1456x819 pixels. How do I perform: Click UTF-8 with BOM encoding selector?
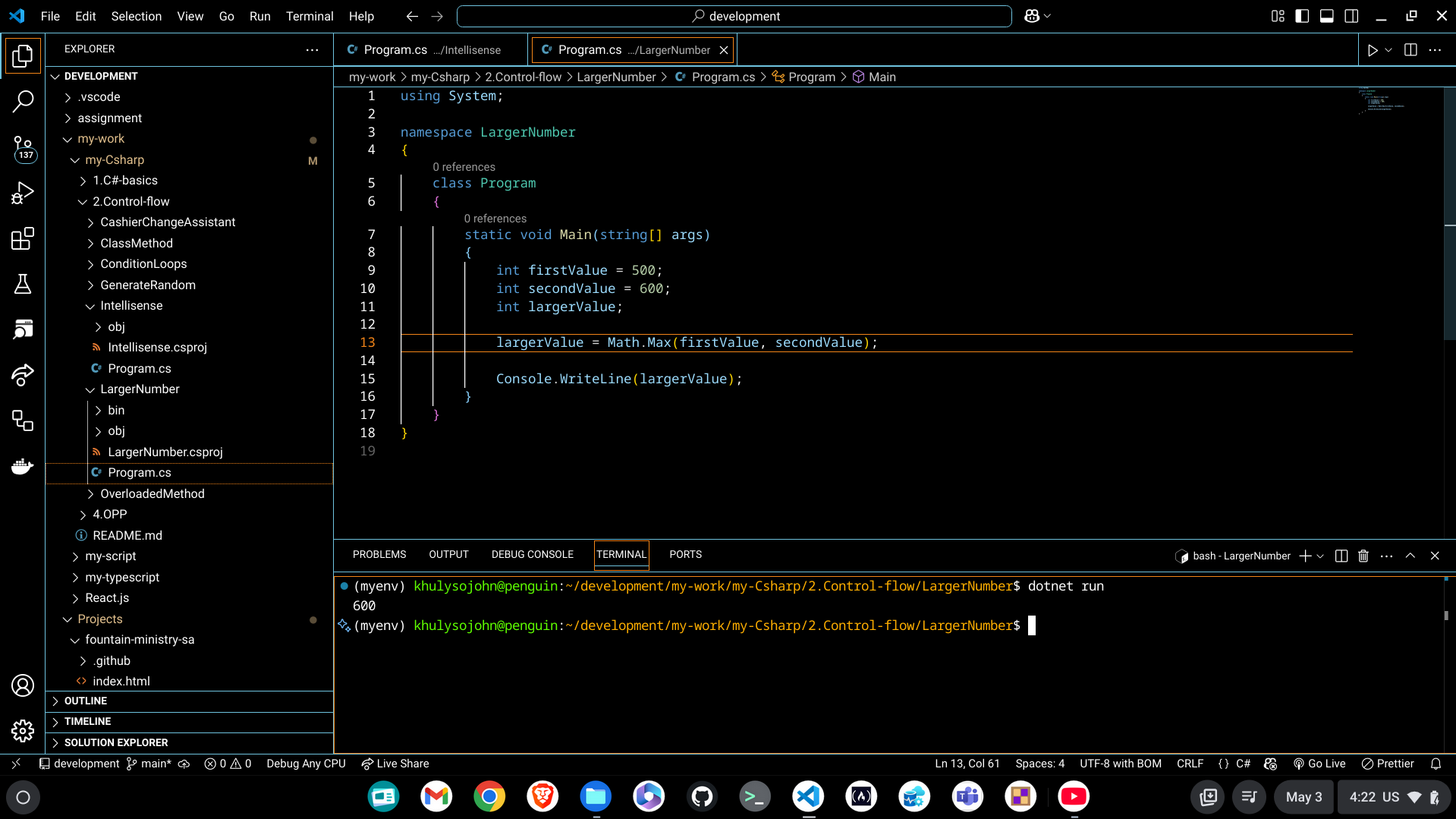(1121, 764)
